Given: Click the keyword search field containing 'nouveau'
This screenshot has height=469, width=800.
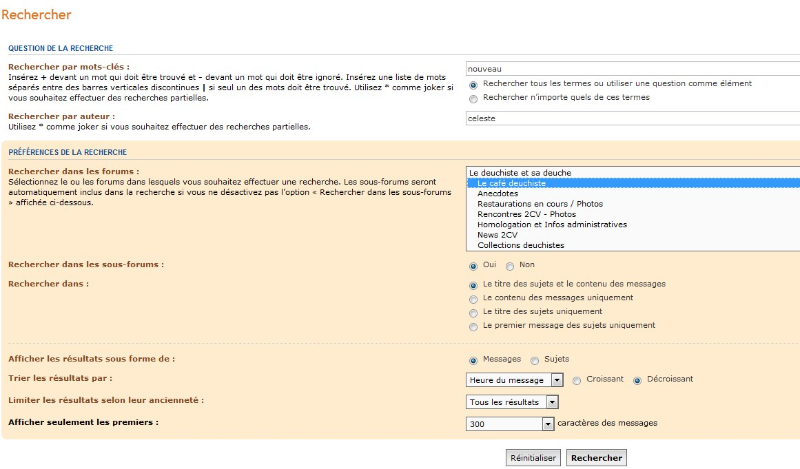Looking at the screenshot, I should coord(632,68).
